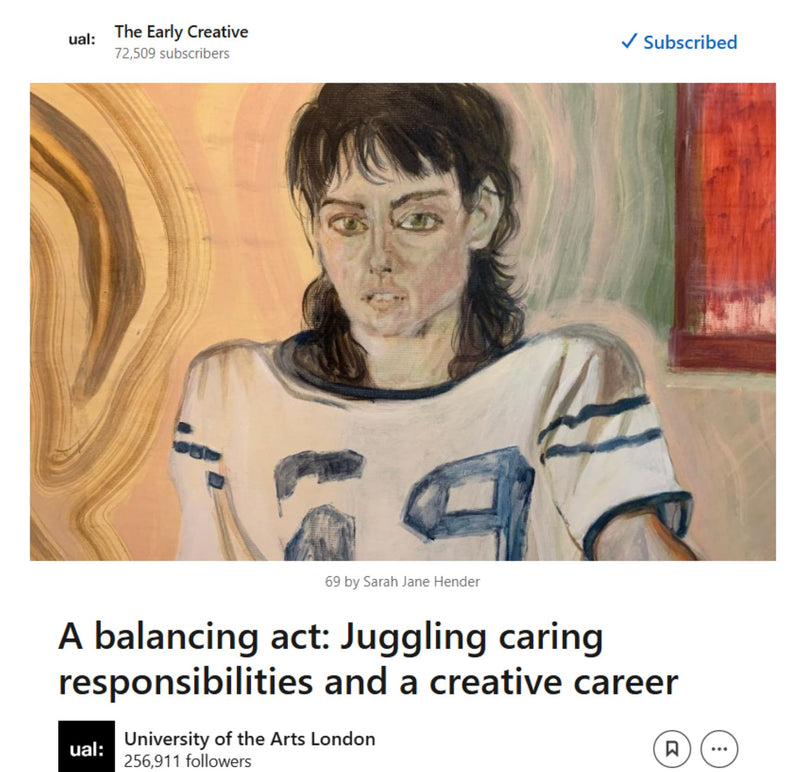
Task: Click 'creative career' in the headline
Action: (x=554, y=681)
